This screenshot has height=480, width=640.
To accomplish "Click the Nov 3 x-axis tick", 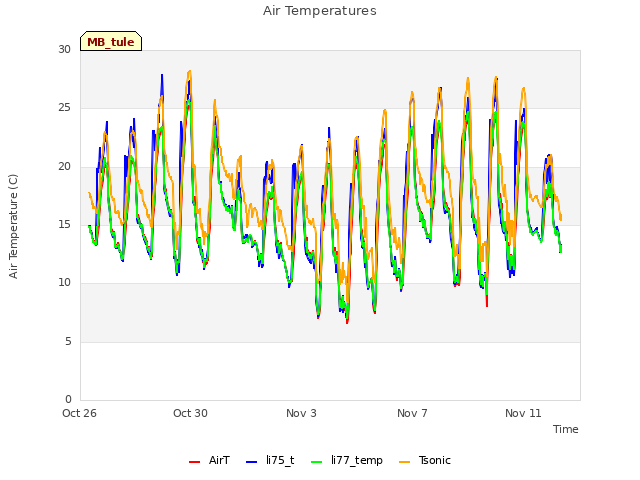I will click(301, 413).
